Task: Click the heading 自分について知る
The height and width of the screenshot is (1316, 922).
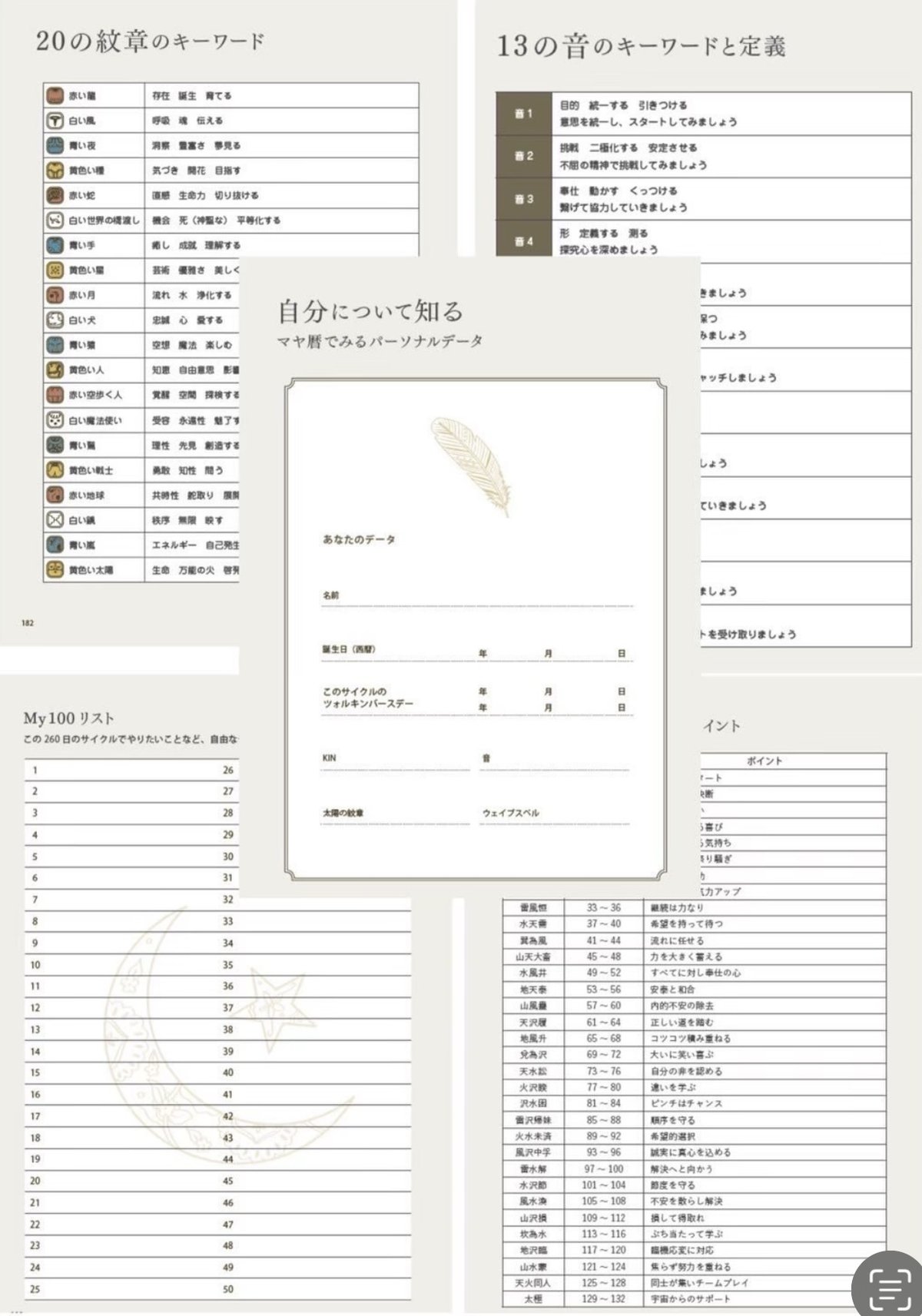Action: point(371,311)
